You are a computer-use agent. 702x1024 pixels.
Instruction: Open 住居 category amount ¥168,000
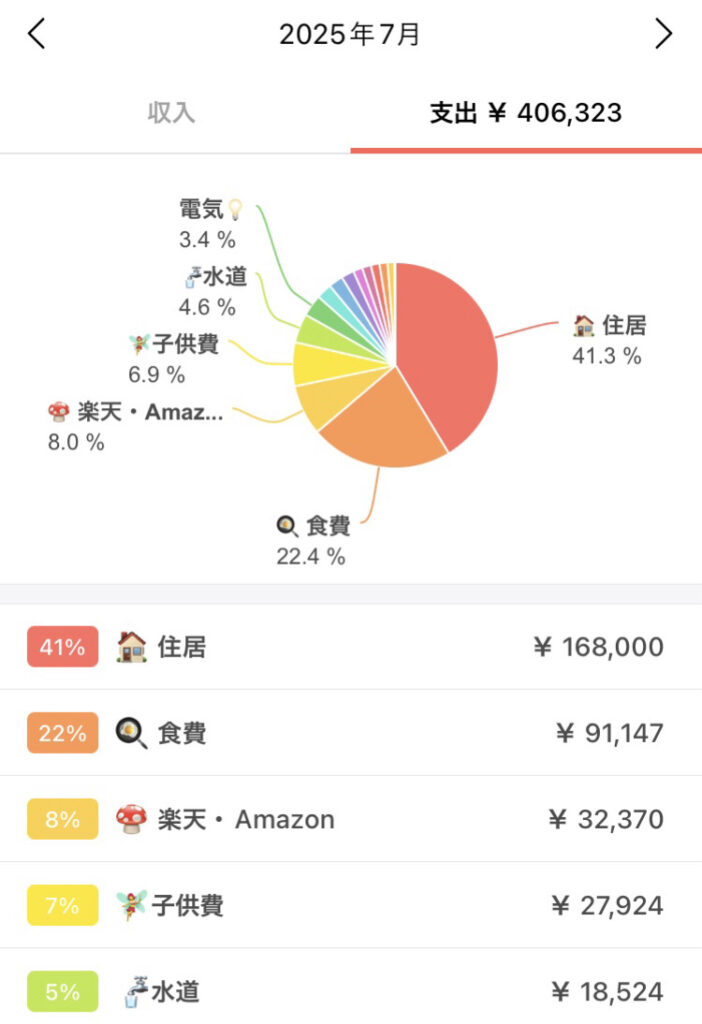[x=598, y=647]
